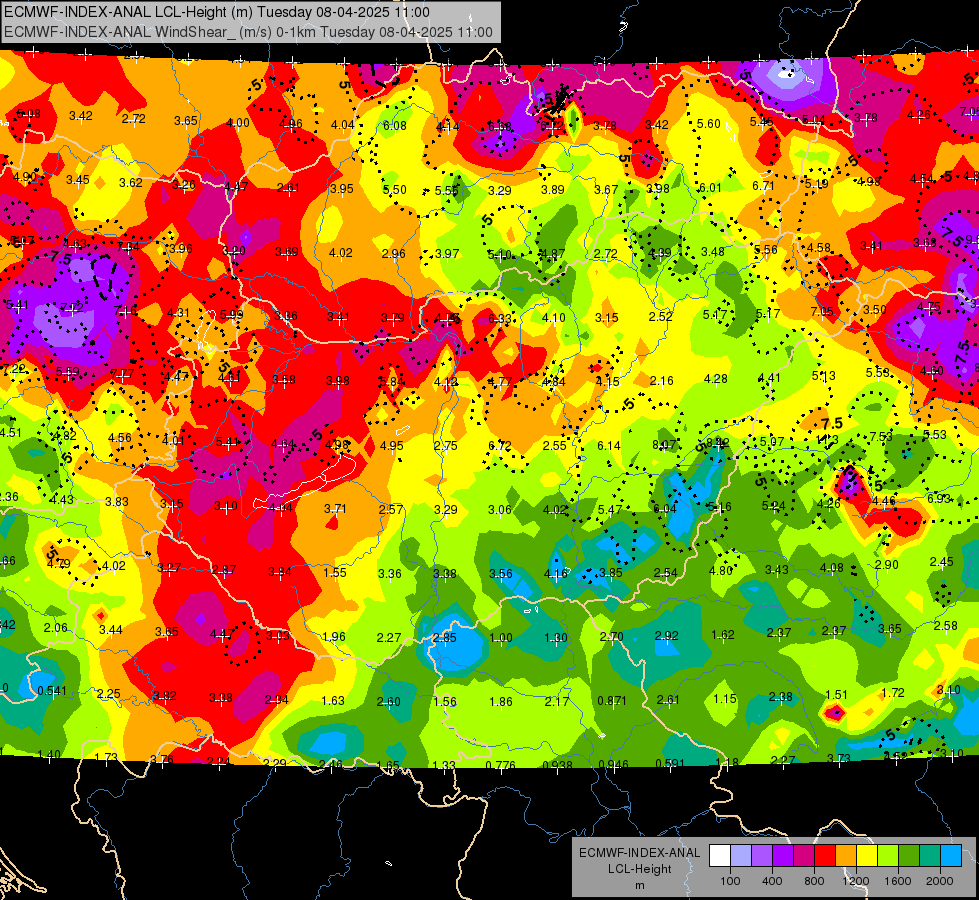Select the white swatch in the legend

pyautogui.click(x=719, y=856)
